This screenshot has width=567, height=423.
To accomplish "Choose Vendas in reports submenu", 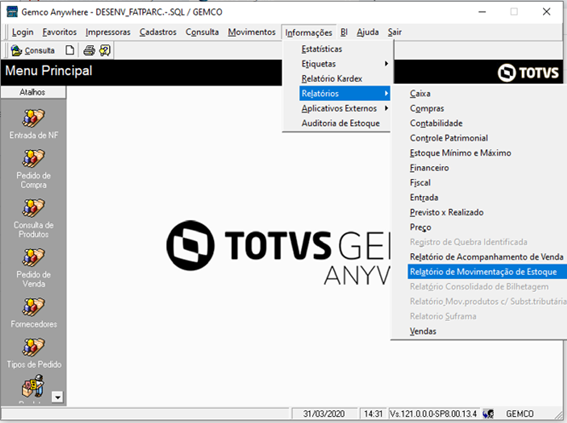I will (x=423, y=331).
